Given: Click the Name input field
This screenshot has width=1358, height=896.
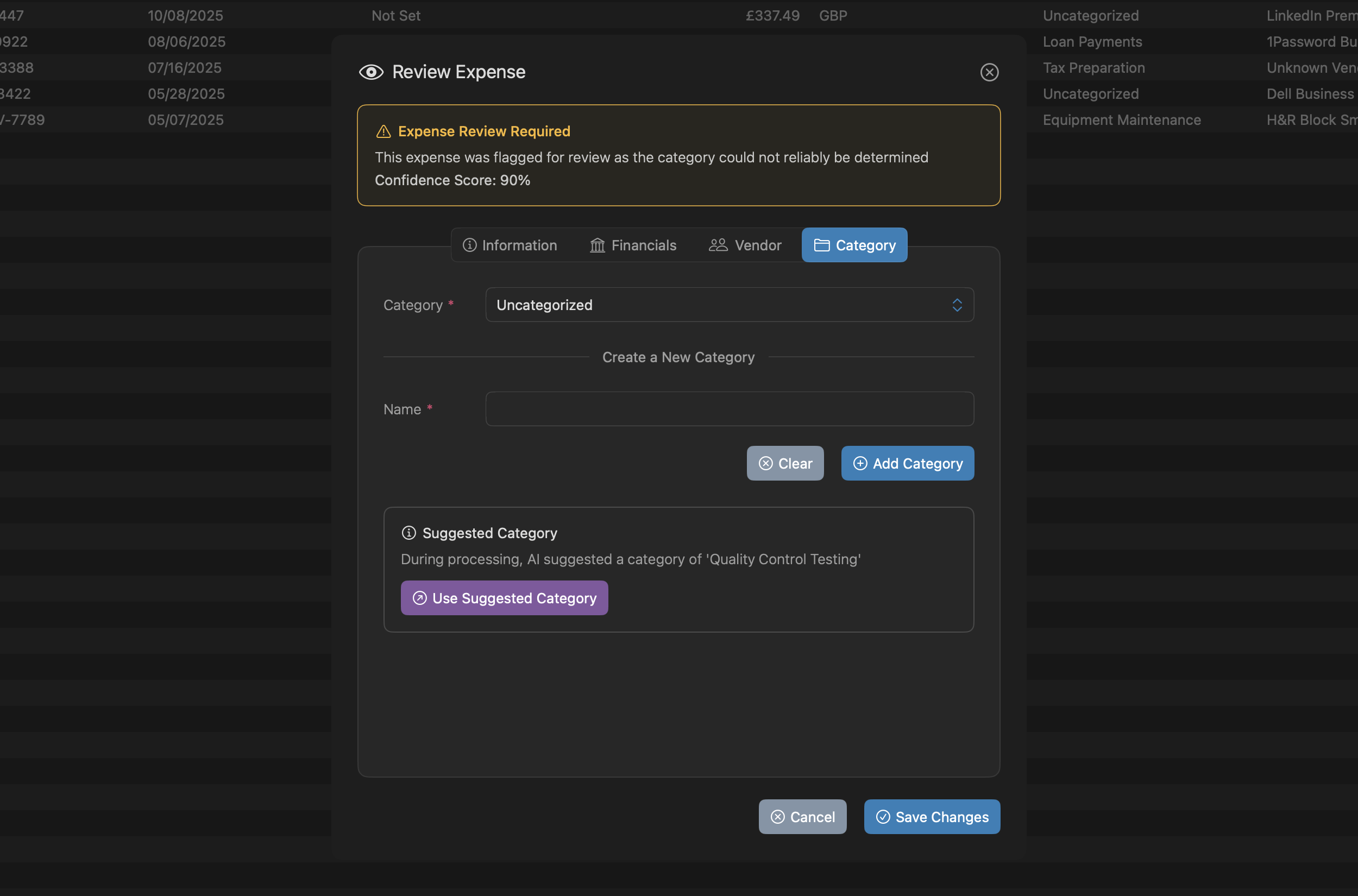Looking at the screenshot, I should click(x=728, y=408).
